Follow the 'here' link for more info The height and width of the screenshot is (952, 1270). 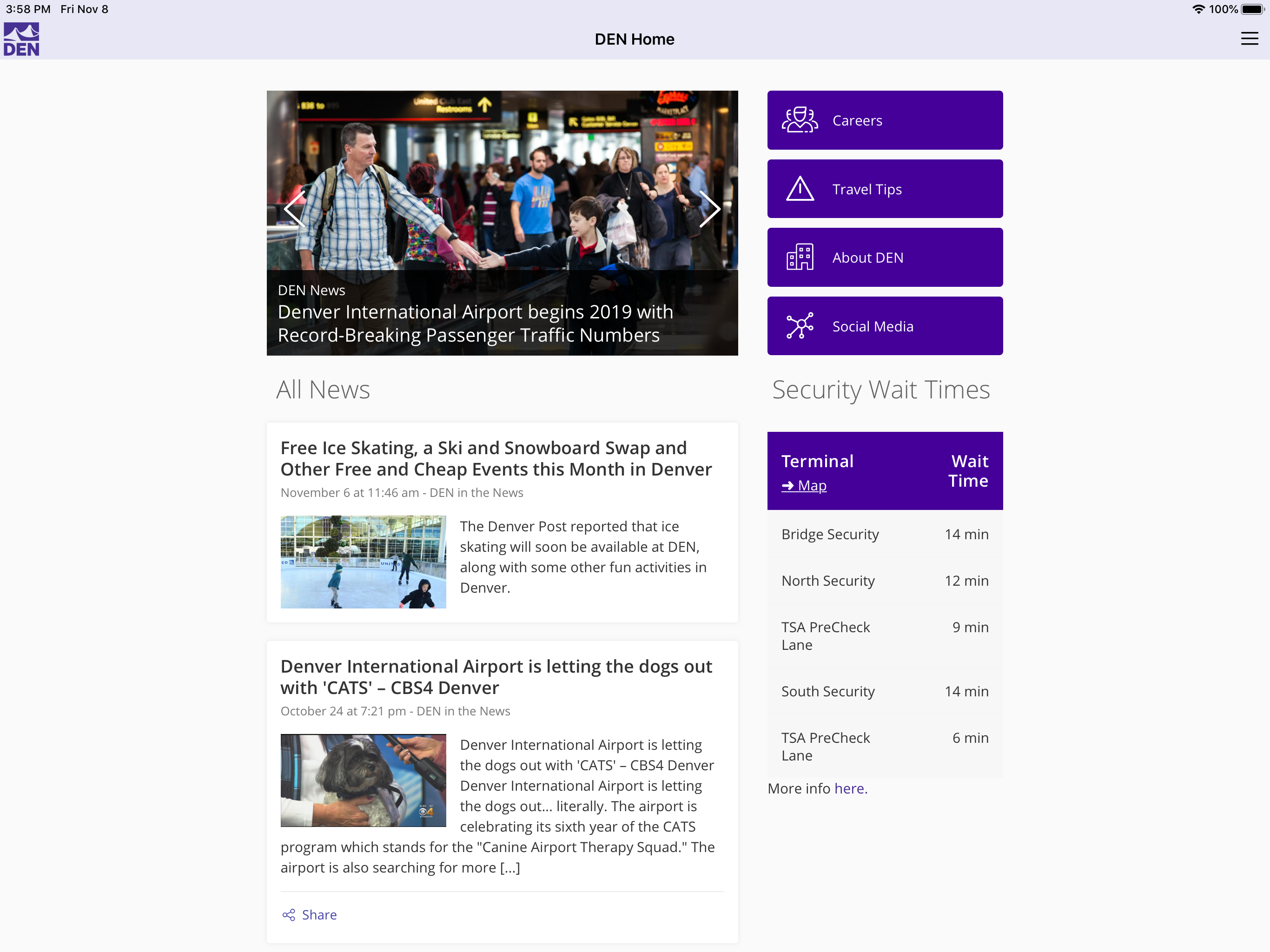[851, 788]
